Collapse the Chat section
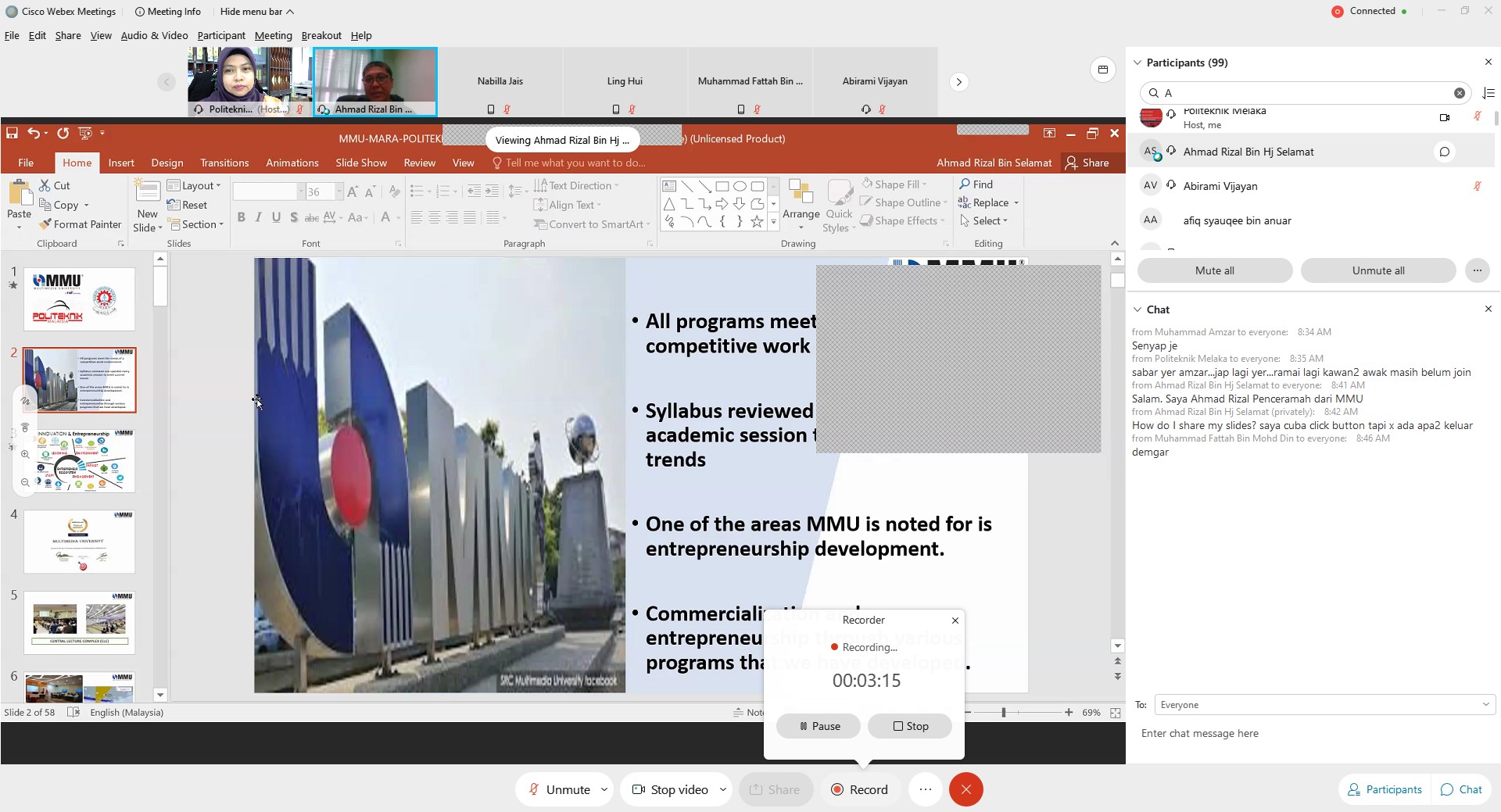 click(1137, 309)
